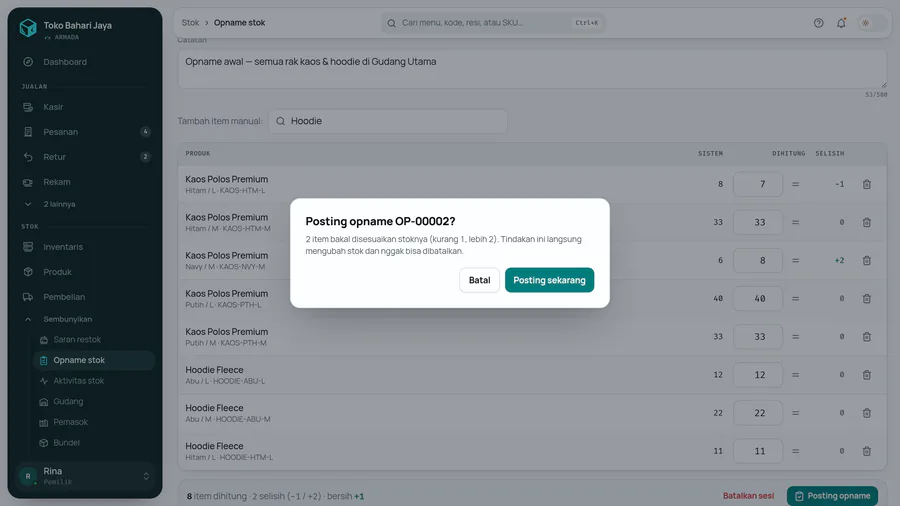900x506 pixels.
Task: Expand the 2 lainnya section
Action: point(85,204)
